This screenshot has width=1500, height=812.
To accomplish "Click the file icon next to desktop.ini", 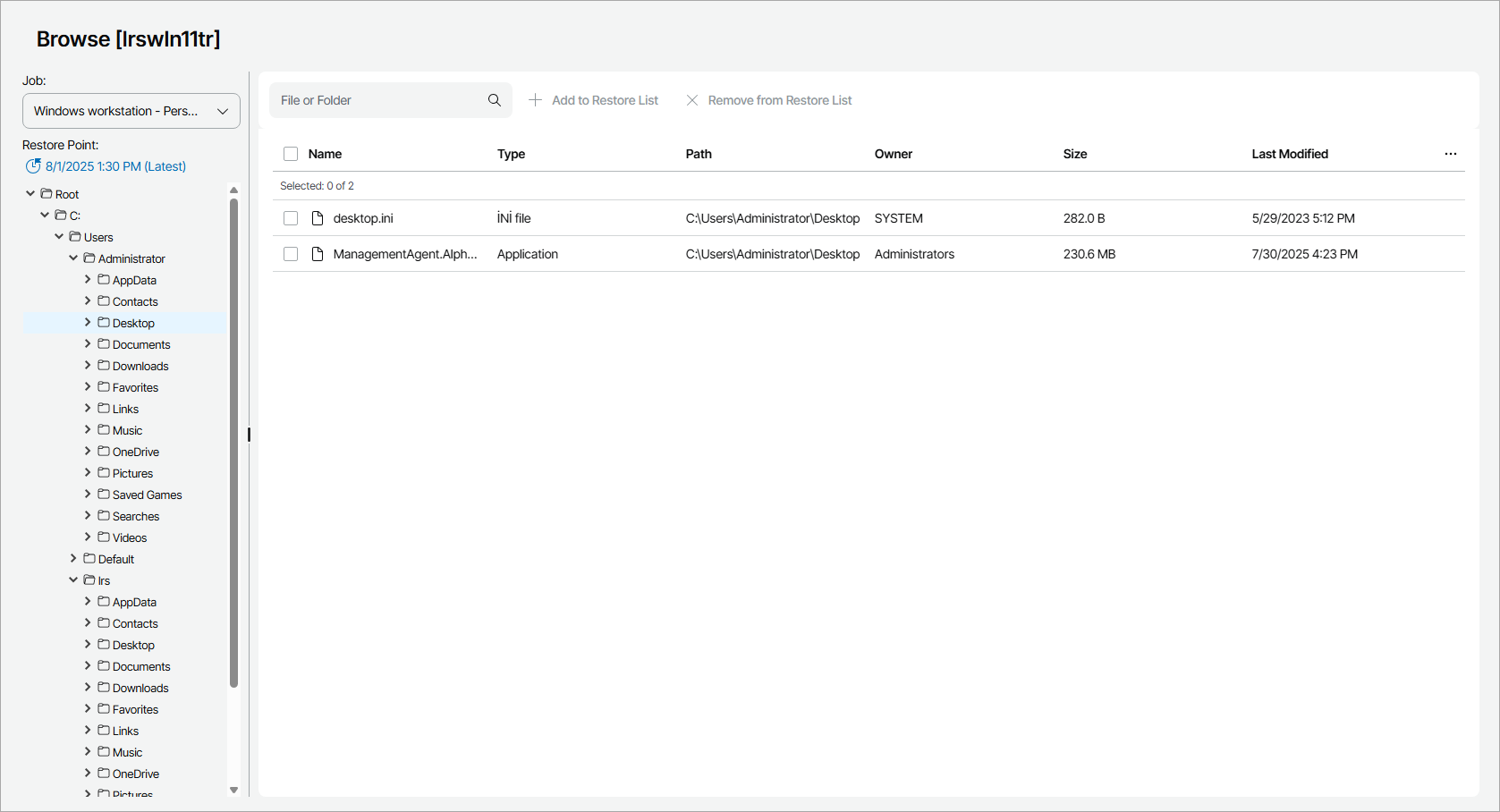I will click(318, 217).
